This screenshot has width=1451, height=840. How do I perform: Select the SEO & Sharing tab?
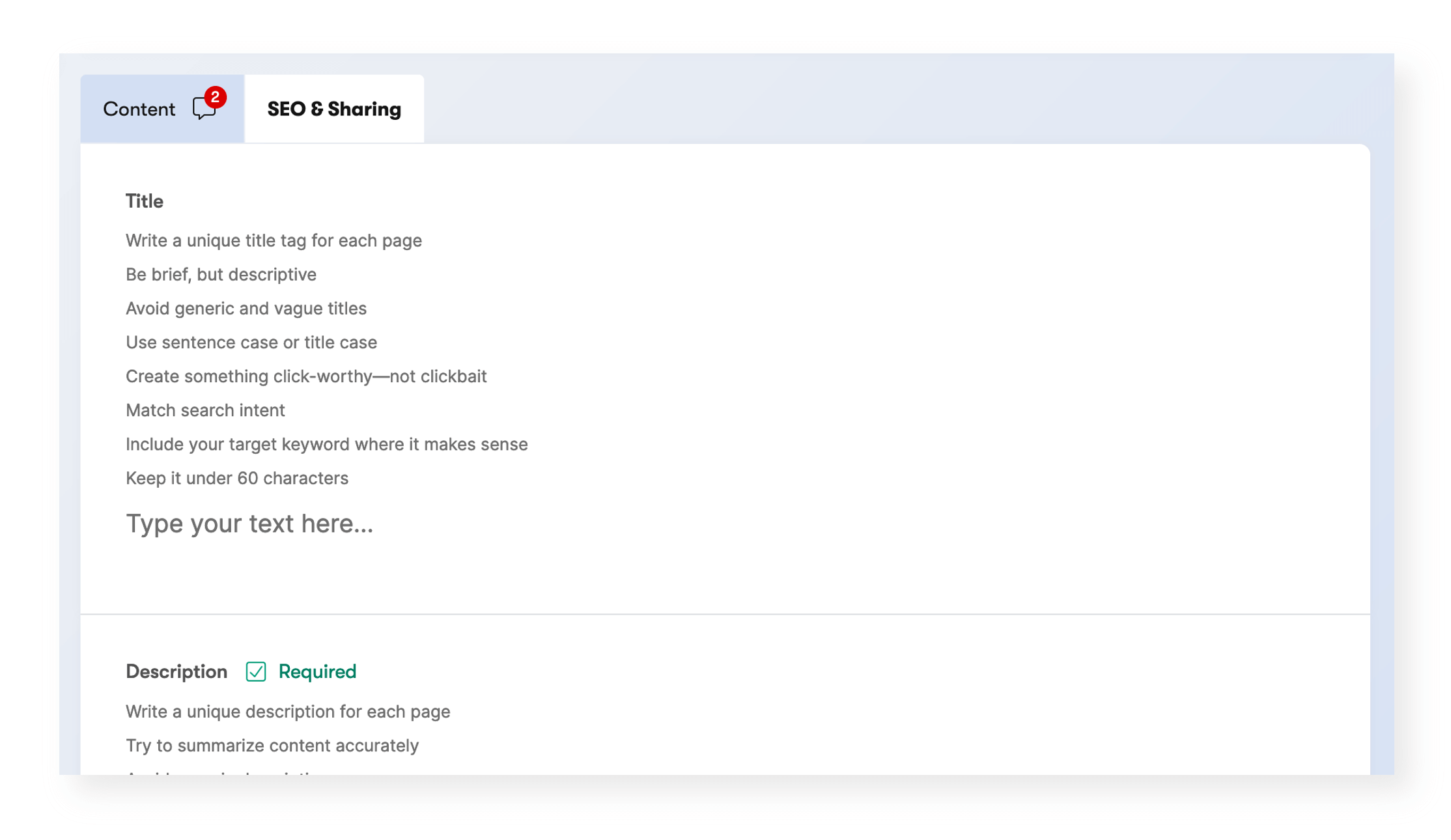click(334, 109)
